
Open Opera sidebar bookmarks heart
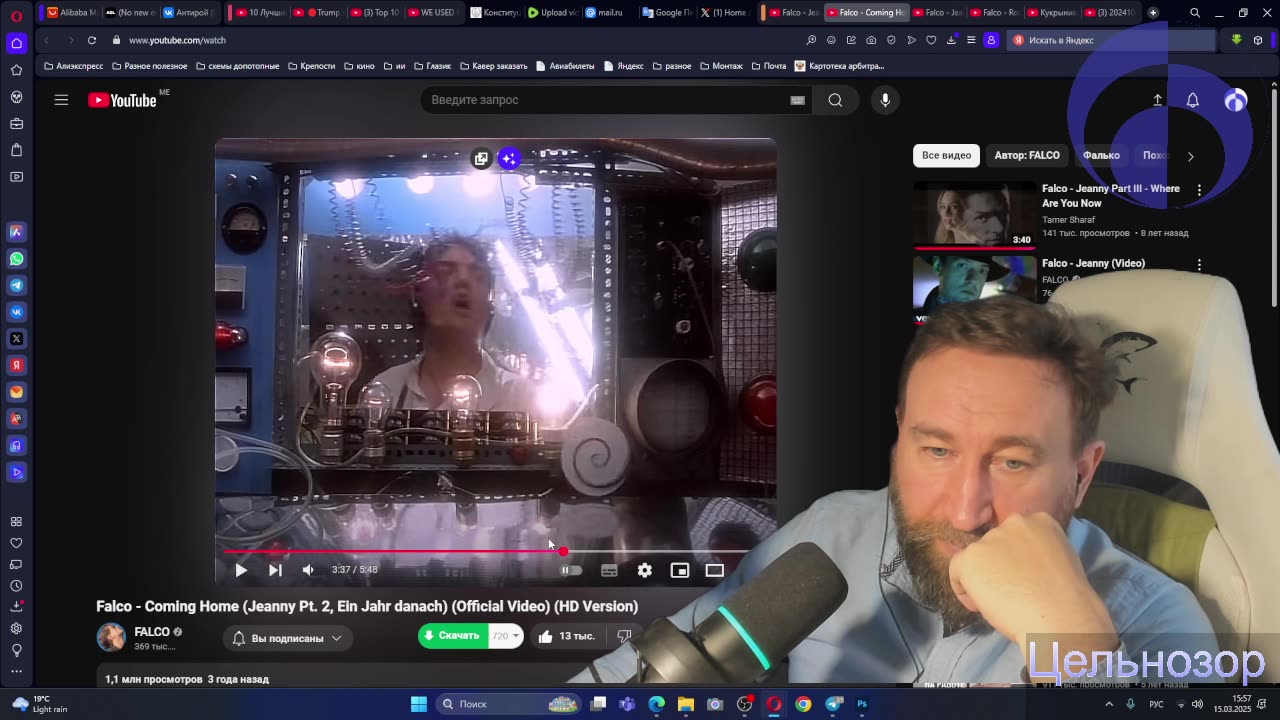(x=16, y=543)
